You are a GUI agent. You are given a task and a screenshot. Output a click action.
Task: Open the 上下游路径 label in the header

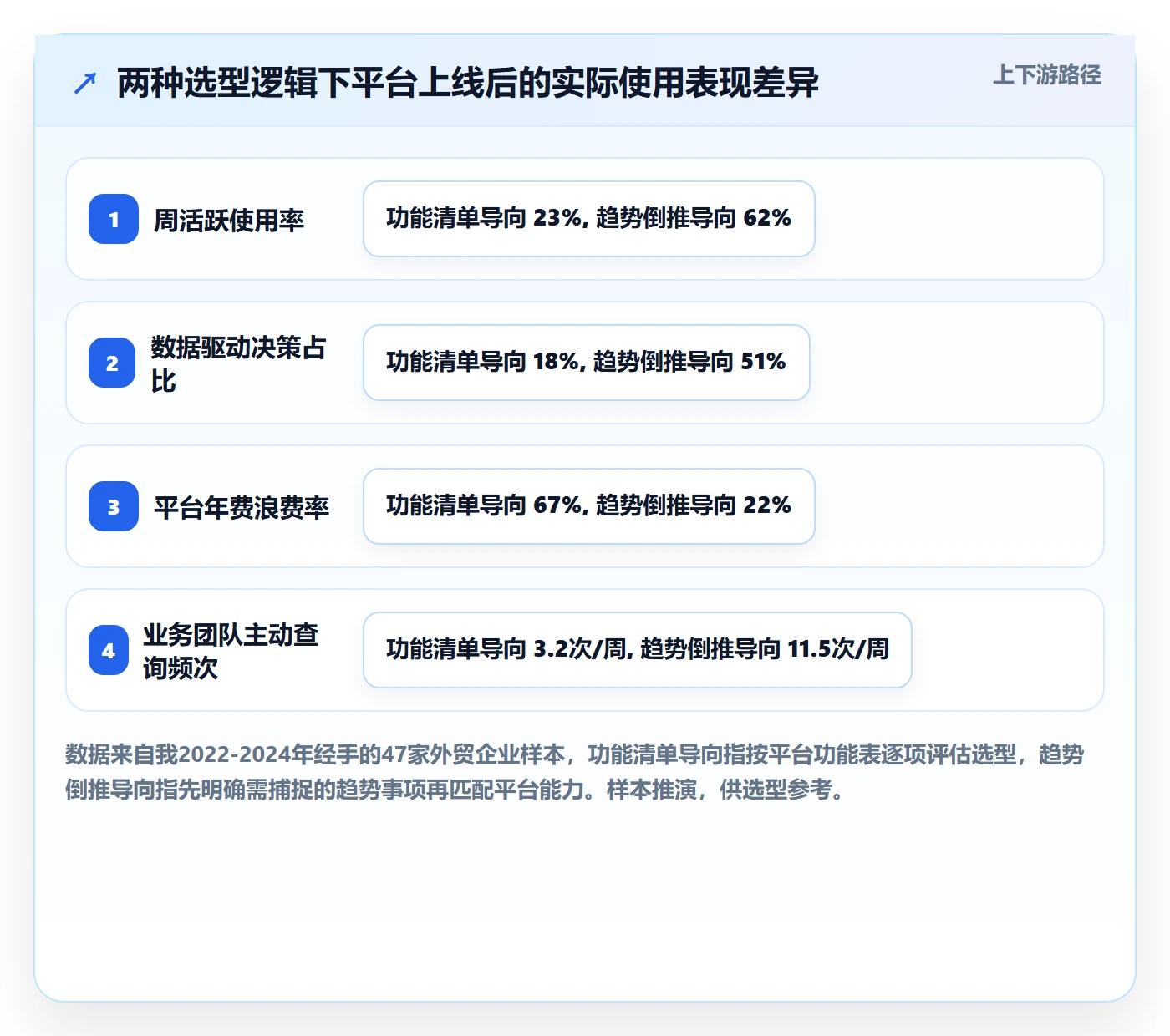[x=1047, y=75]
